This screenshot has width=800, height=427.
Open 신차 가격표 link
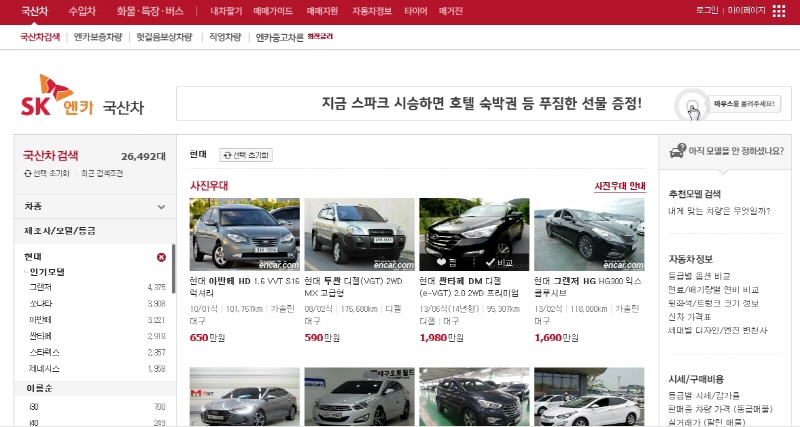pyautogui.click(x=689, y=317)
